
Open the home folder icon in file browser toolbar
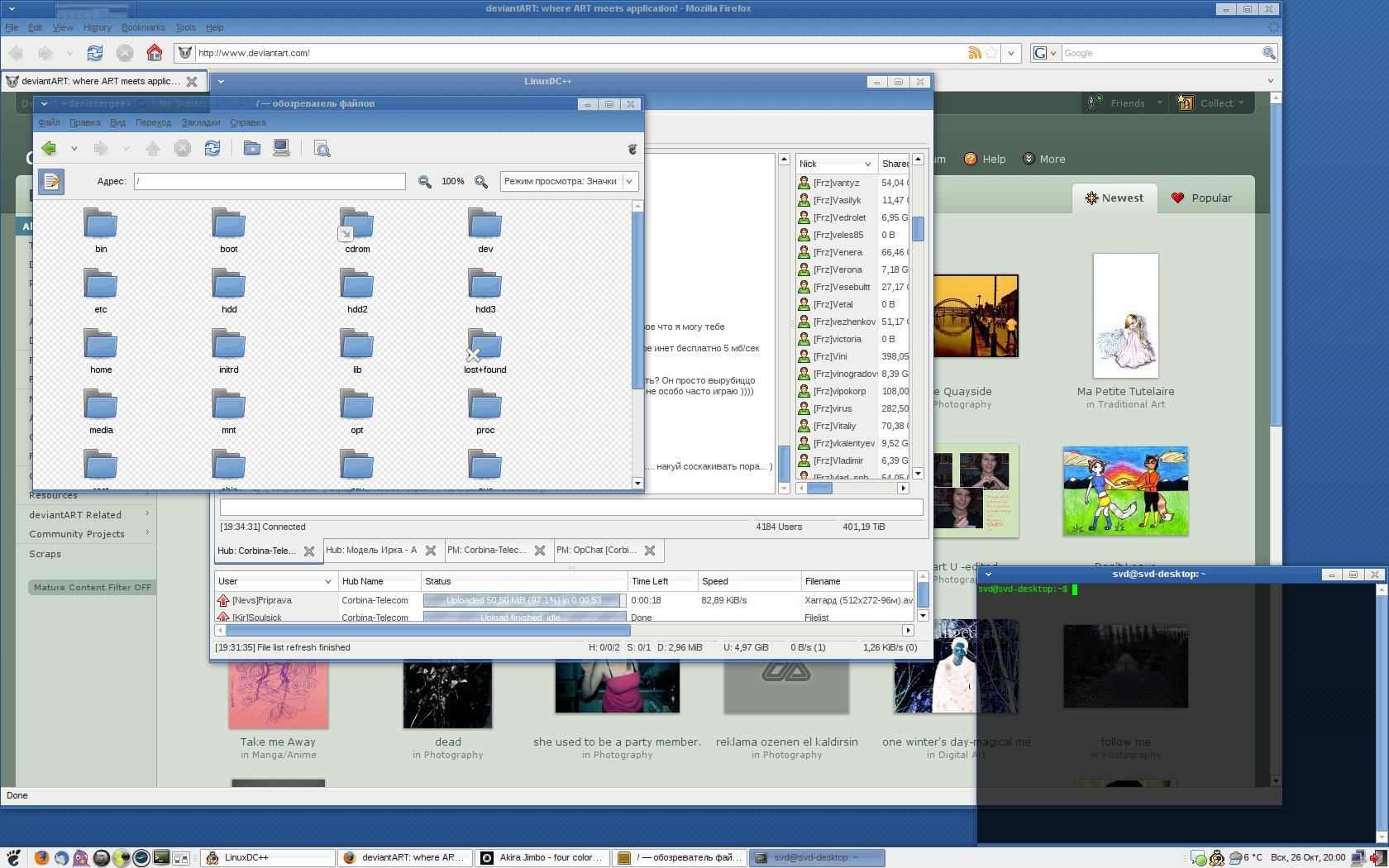point(252,149)
